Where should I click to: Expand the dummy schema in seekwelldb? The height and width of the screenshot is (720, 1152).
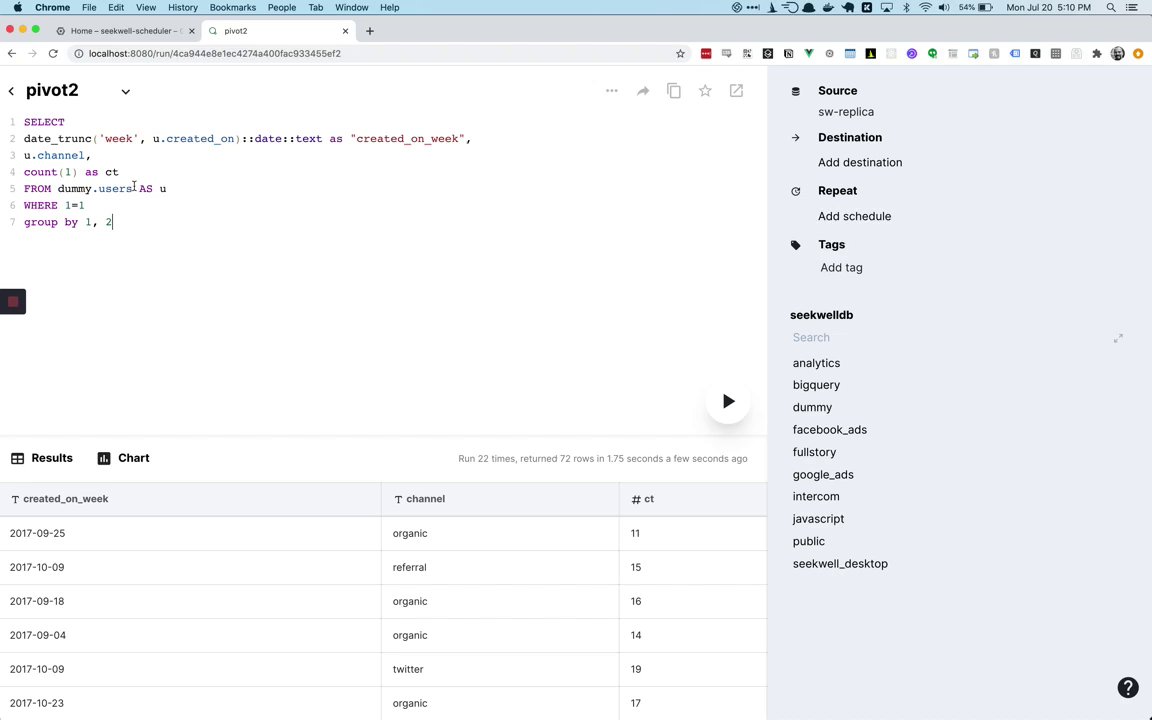[x=812, y=407]
